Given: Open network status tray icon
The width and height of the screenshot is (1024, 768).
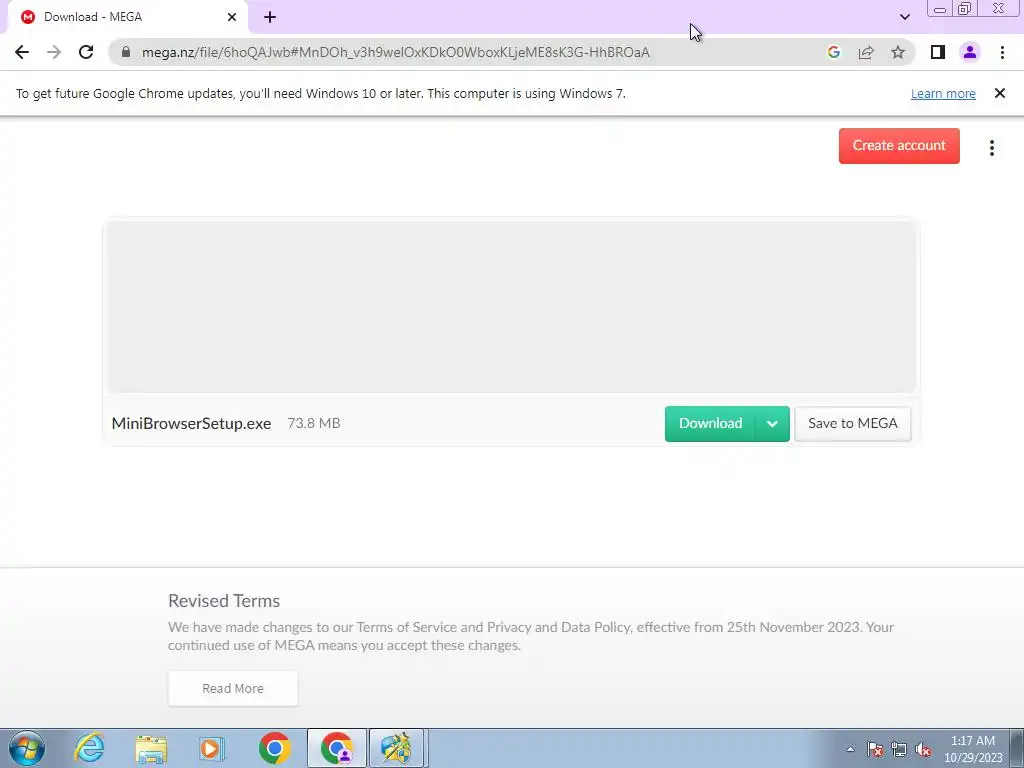Looking at the screenshot, I should pyautogui.click(x=899, y=749).
